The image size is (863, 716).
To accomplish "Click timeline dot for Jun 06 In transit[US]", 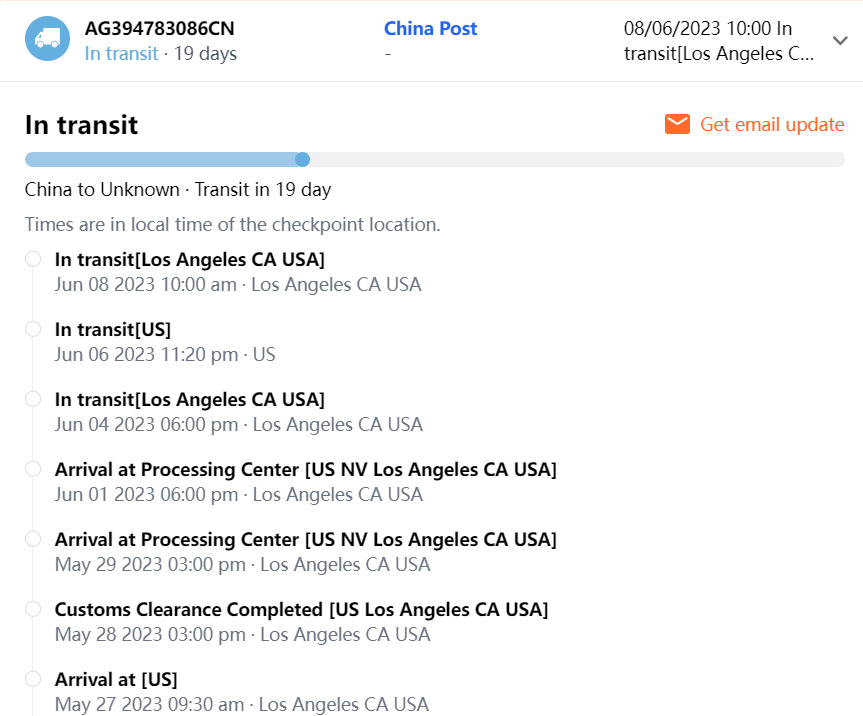I will pos(33,329).
